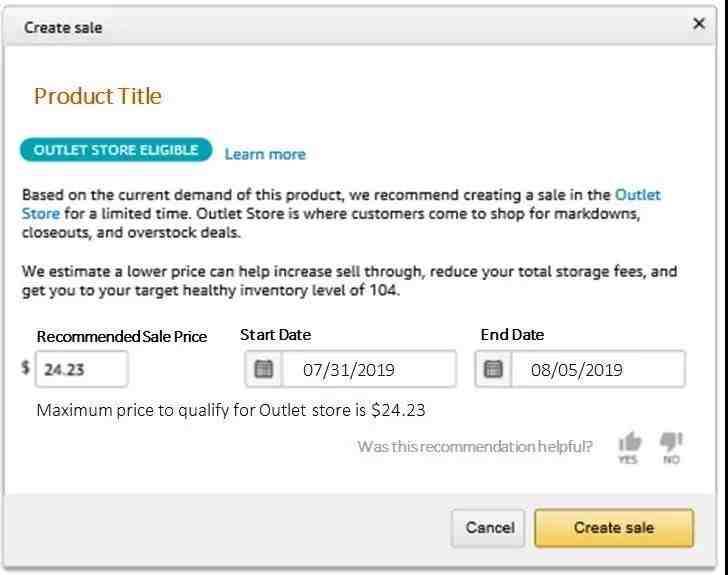Viewport: 728px width, 575px height.
Task: Click the Create sale dialog title bar
Action: pyautogui.click(x=360, y=27)
